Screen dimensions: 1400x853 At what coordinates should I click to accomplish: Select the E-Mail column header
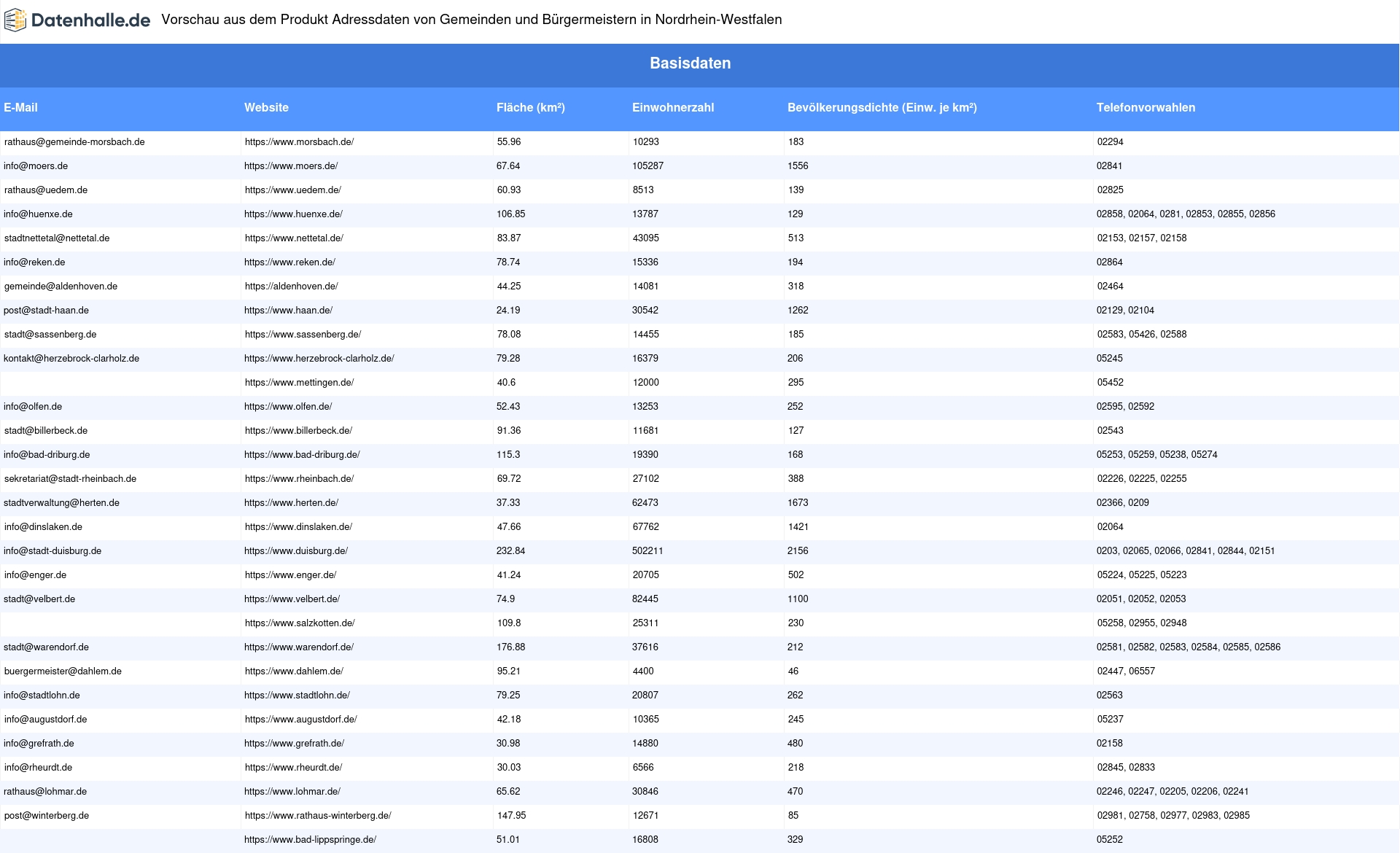(20, 108)
